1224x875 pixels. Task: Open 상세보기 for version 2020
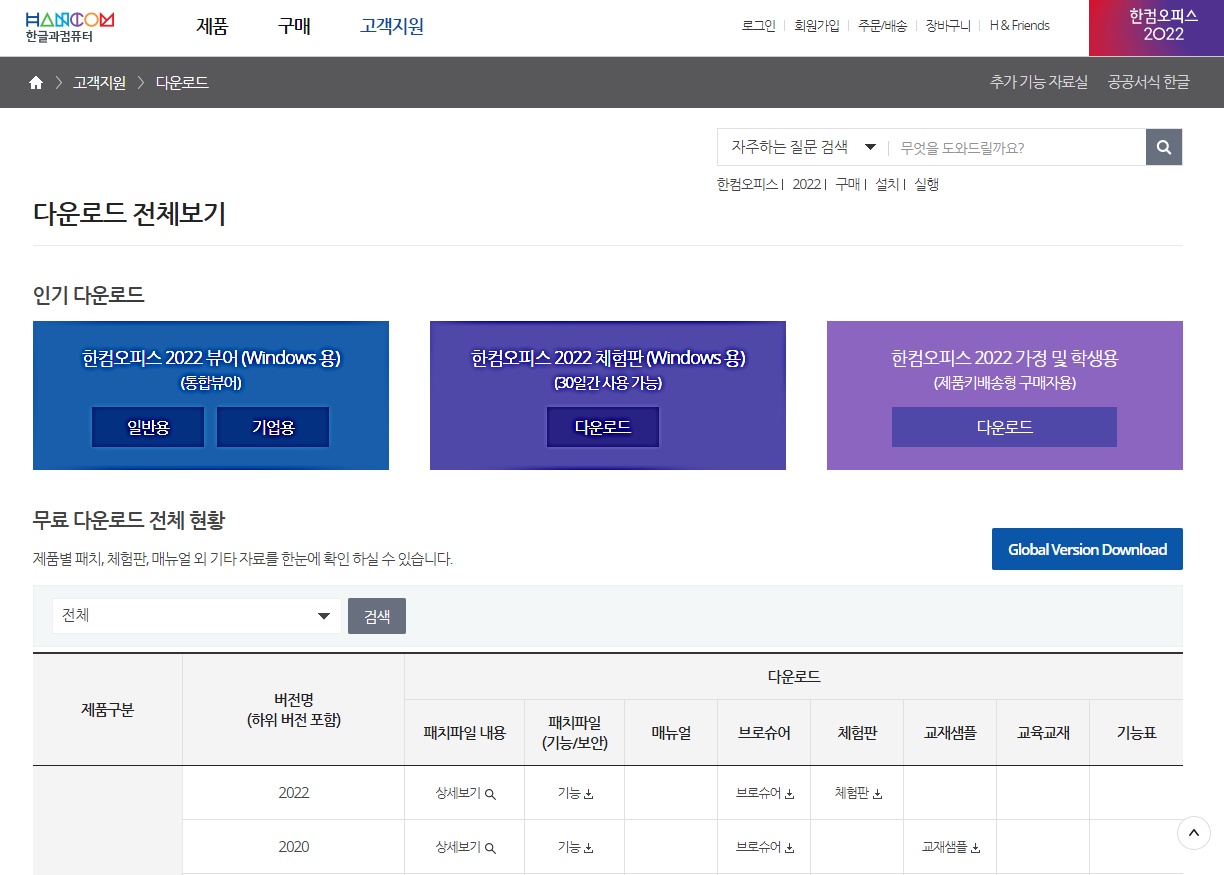[465, 847]
